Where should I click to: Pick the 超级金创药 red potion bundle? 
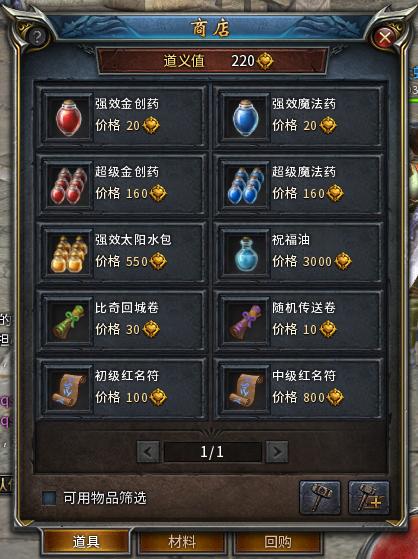point(68,185)
